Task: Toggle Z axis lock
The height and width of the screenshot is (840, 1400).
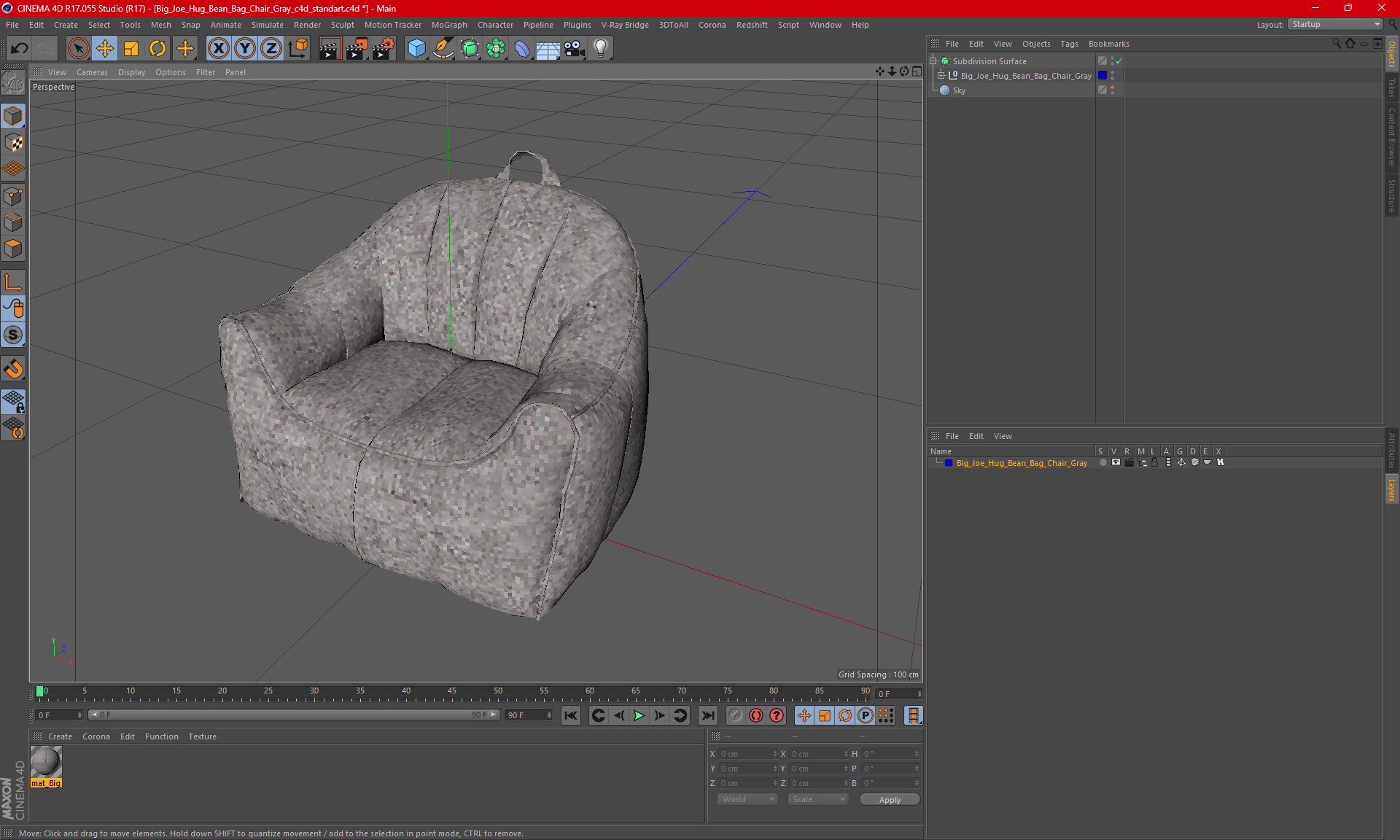Action: pos(271,49)
